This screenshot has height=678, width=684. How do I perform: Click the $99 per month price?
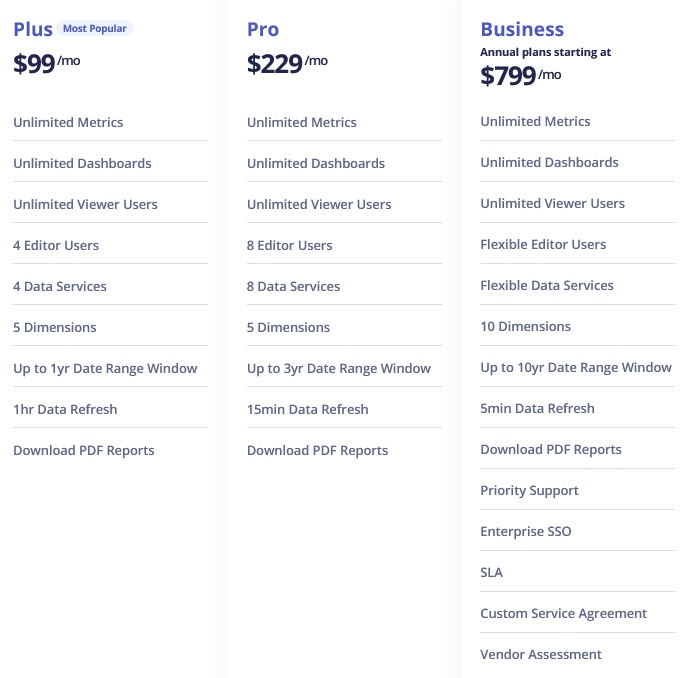45,64
